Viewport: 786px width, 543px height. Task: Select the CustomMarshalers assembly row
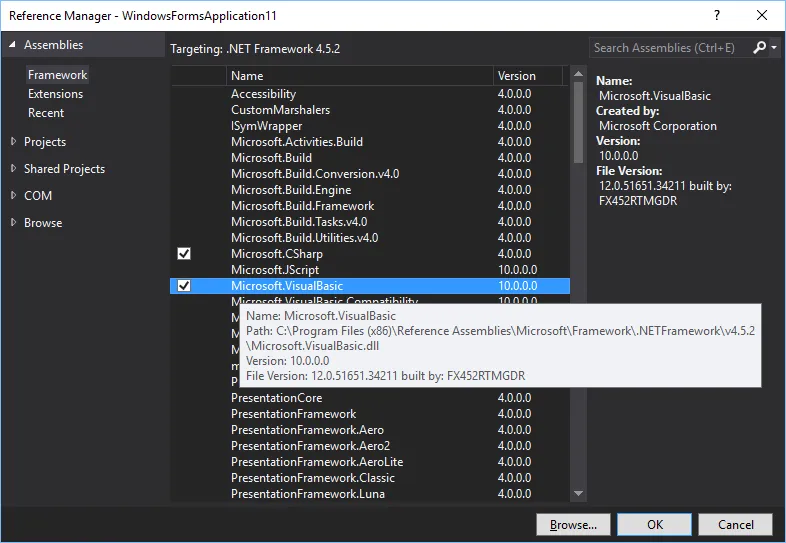370,110
